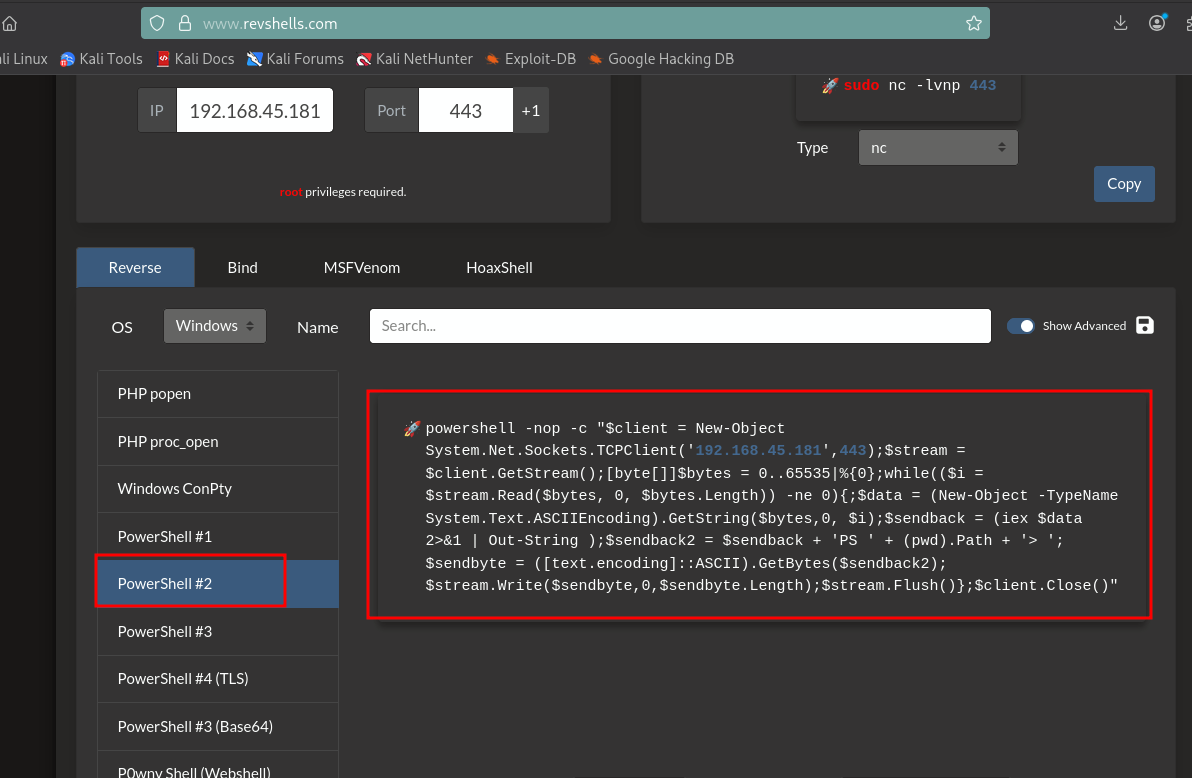Select Windows ConPty from the shell list

(x=217, y=489)
